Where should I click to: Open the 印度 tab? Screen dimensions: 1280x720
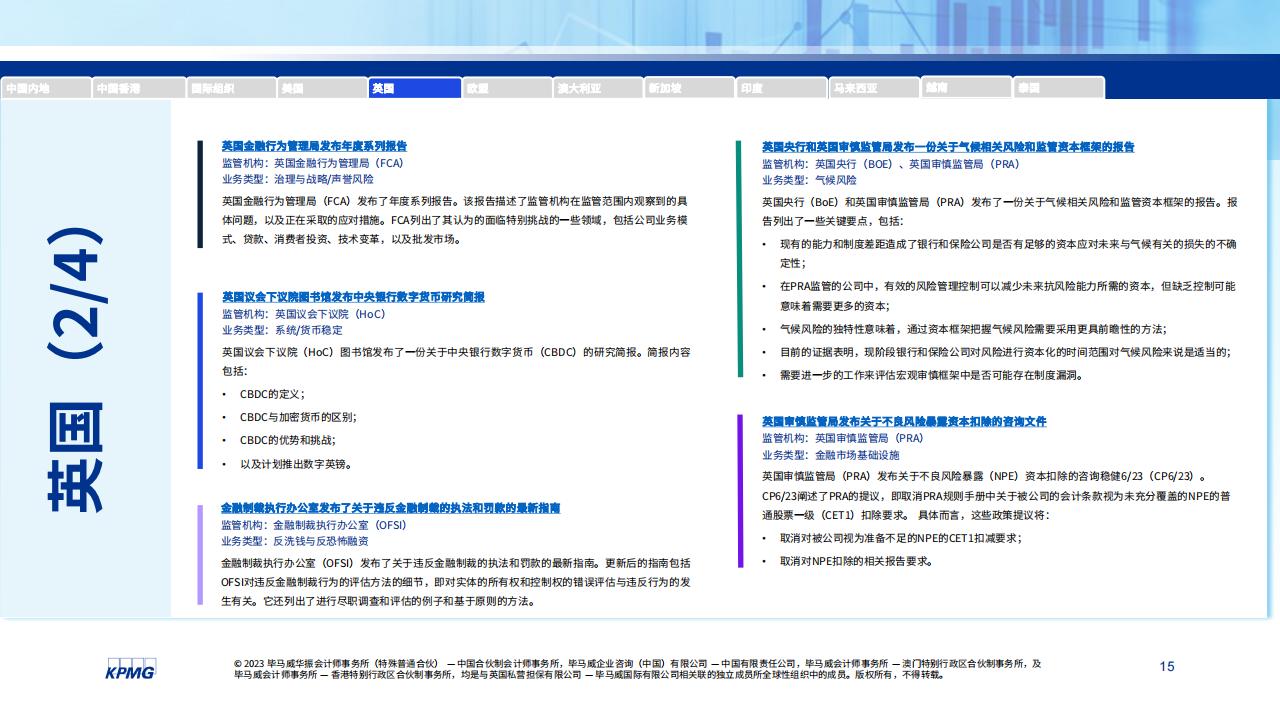pos(782,88)
